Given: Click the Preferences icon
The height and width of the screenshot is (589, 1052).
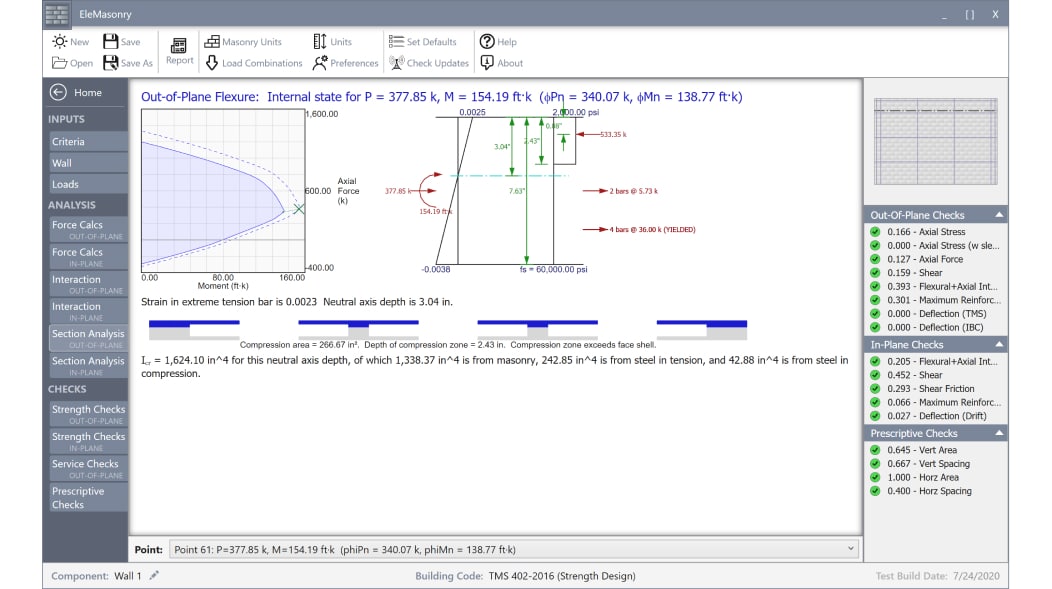Looking at the screenshot, I should click(320, 63).
